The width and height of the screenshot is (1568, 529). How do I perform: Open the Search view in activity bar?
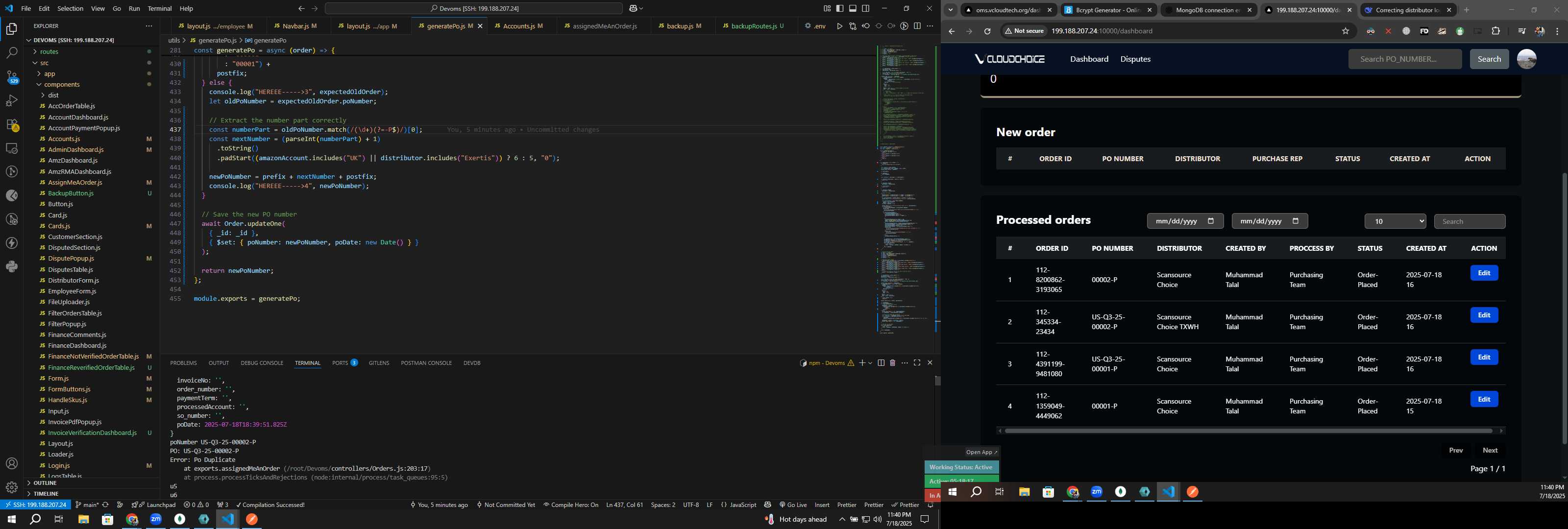(12, 53)
